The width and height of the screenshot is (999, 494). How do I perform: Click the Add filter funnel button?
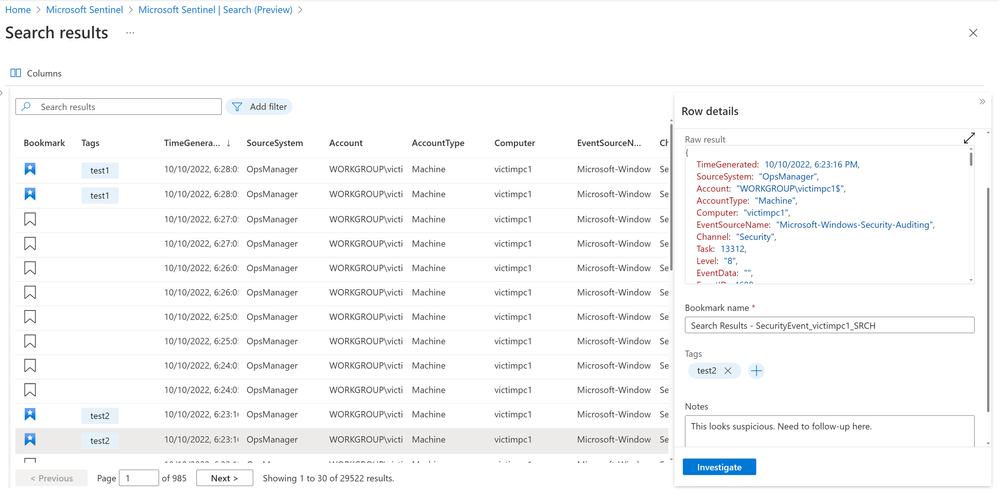[x=259, y=107]
